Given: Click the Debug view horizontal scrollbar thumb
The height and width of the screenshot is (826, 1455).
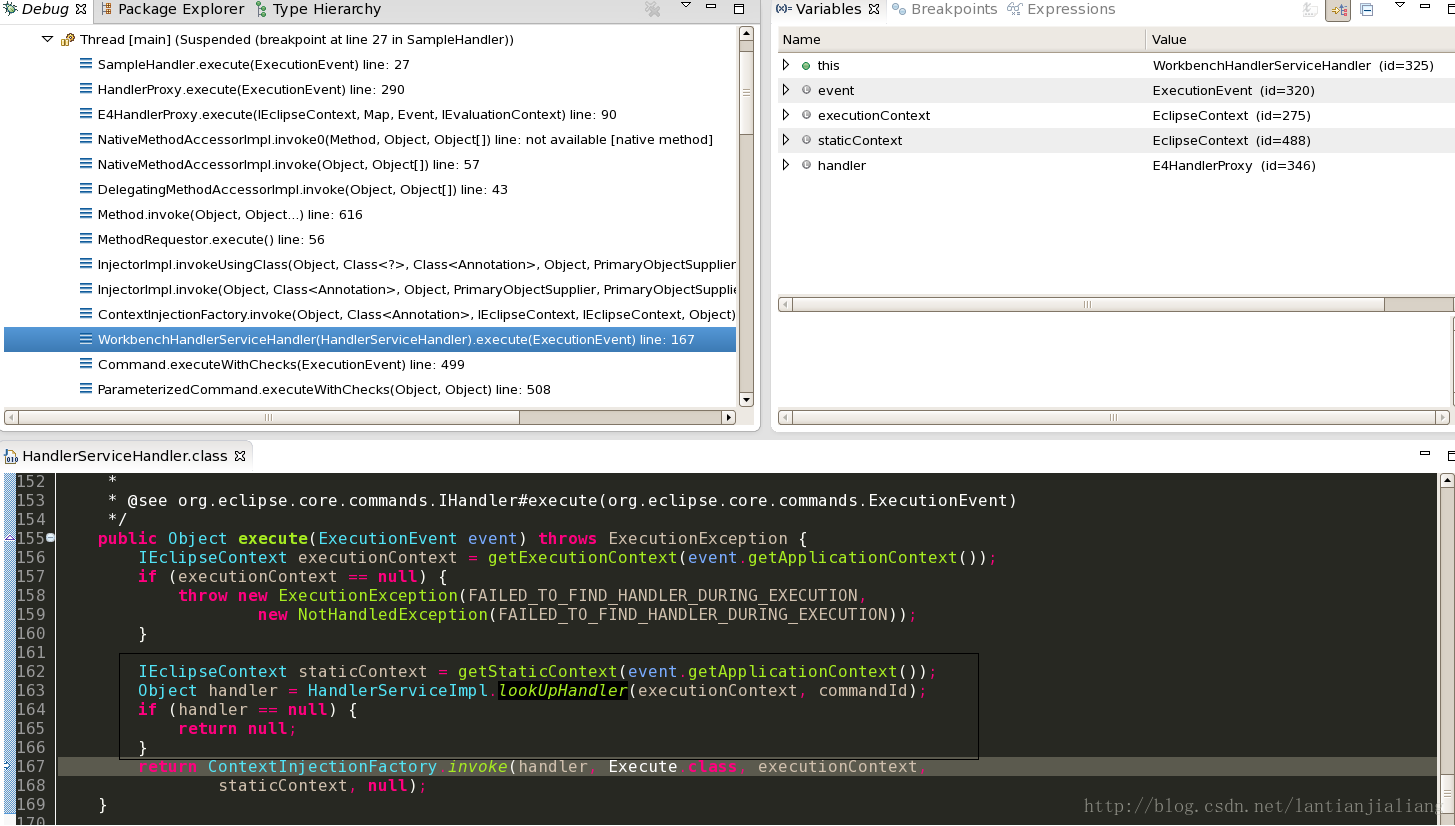Looking at the screenshot, I should pyautogui.click(x=268, y=417).
